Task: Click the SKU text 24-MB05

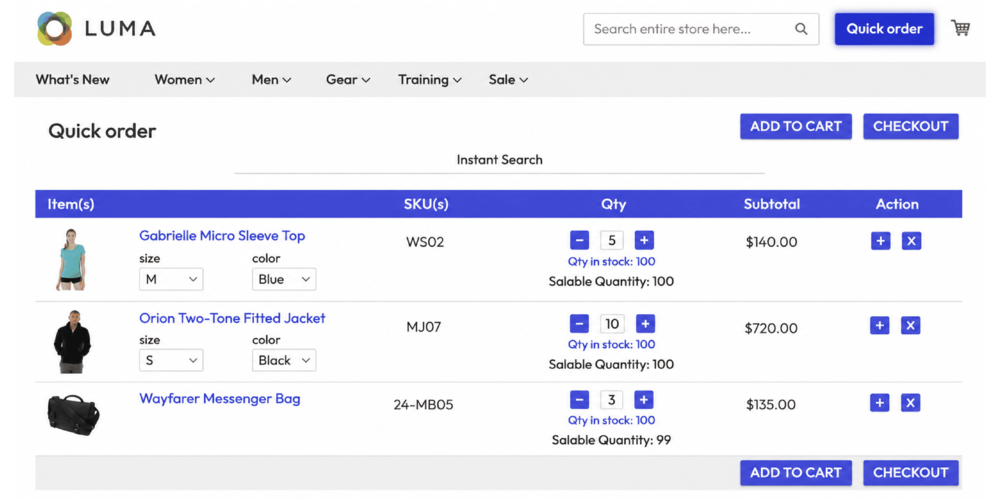Action: click(x=423, y=404)
